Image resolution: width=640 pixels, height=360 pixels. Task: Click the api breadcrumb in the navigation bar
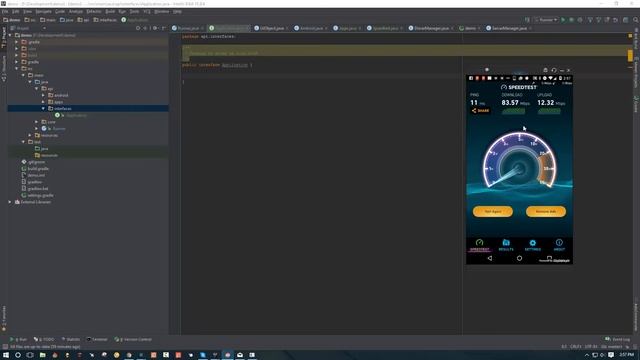[83, 20]
